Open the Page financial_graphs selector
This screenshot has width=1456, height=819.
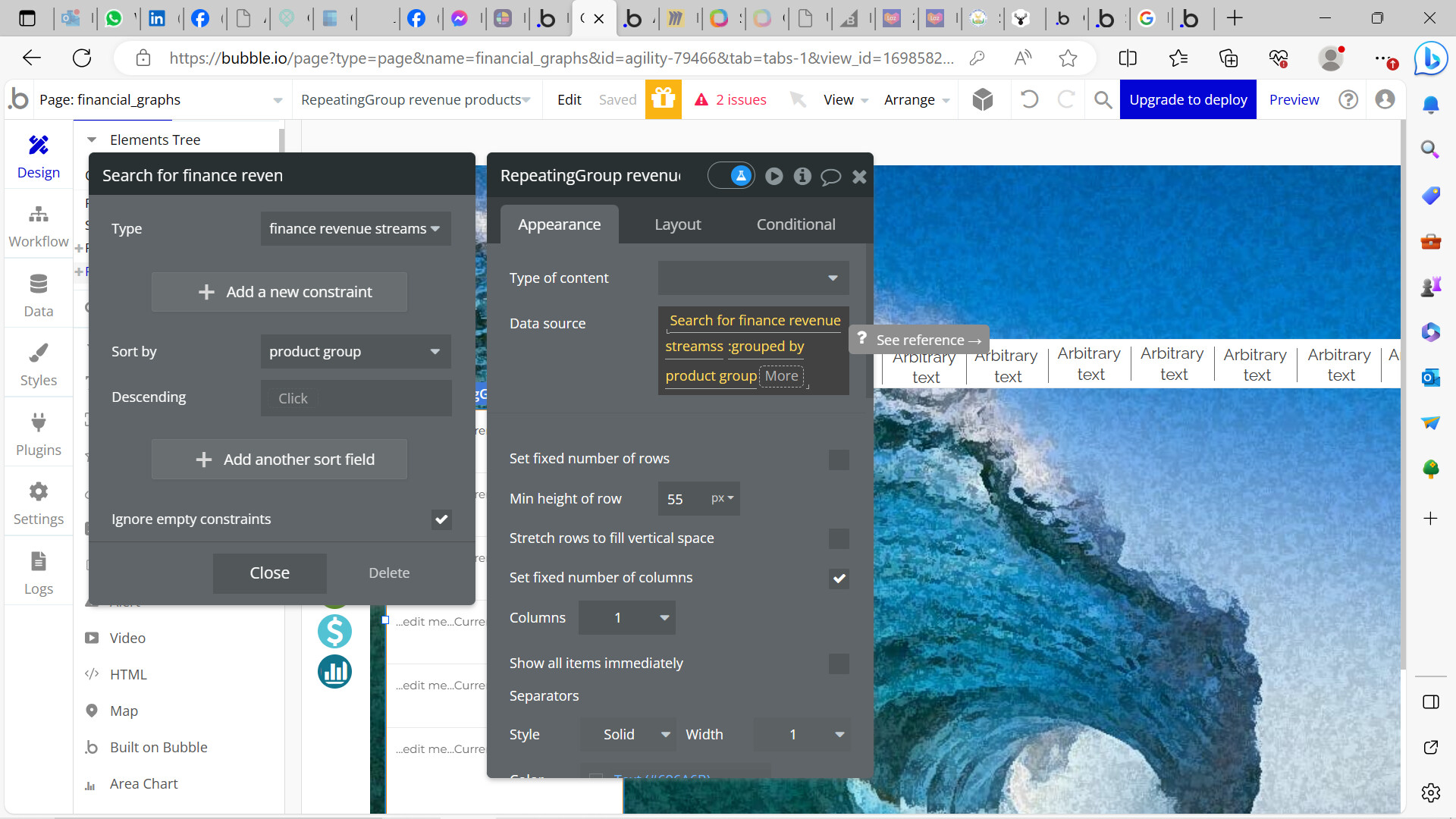(161, 99)
